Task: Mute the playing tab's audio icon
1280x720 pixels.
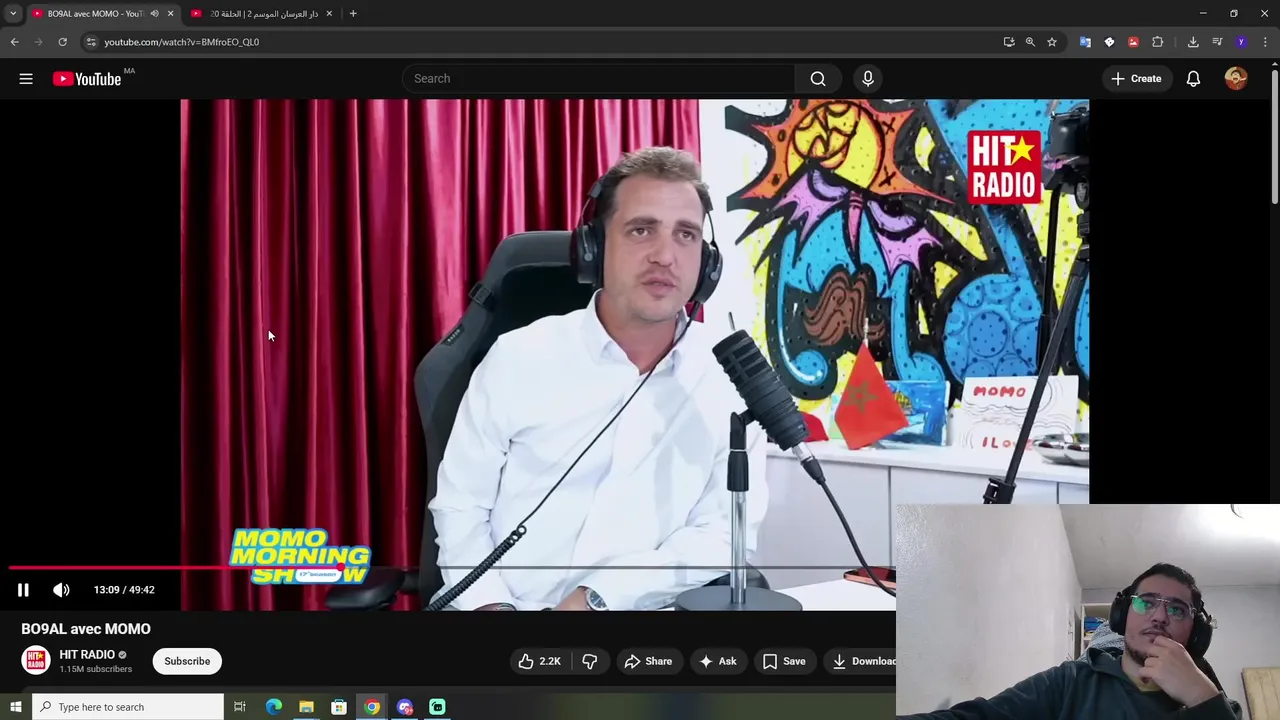Action: coord(154,14)
